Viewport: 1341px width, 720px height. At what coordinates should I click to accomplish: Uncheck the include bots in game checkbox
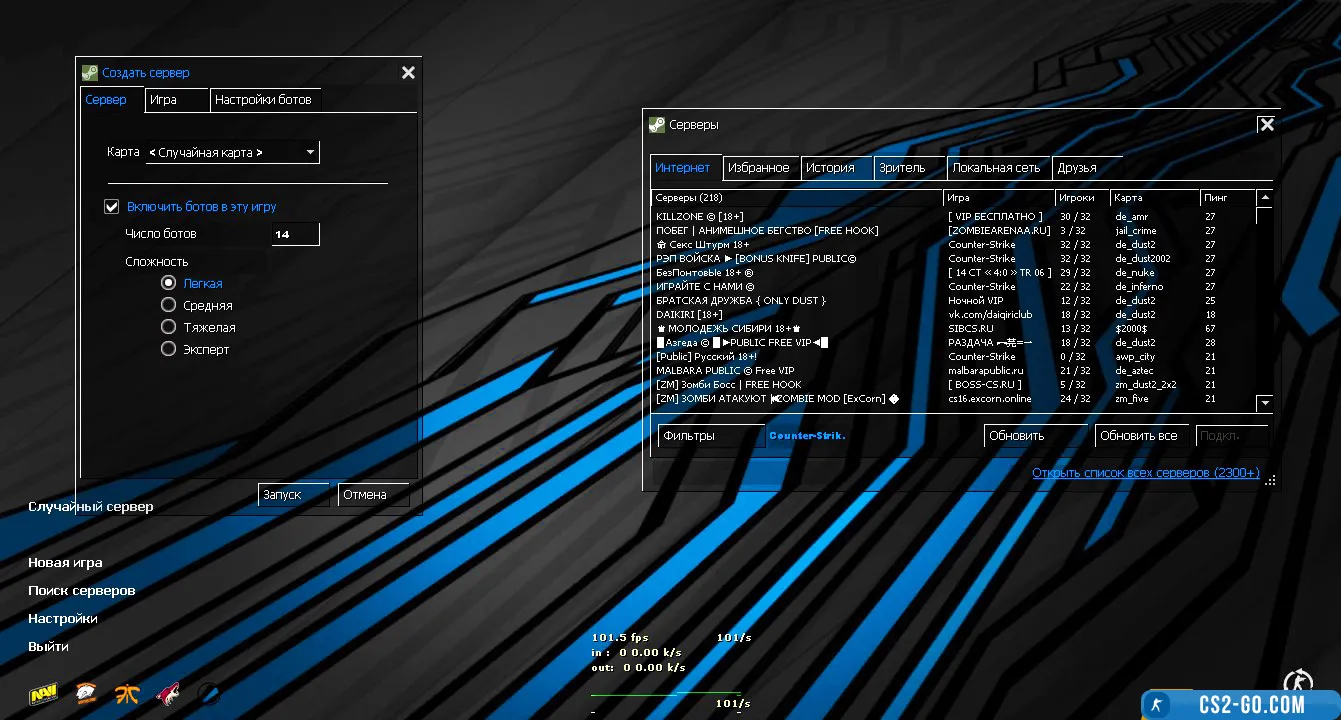tap(112, 207)
